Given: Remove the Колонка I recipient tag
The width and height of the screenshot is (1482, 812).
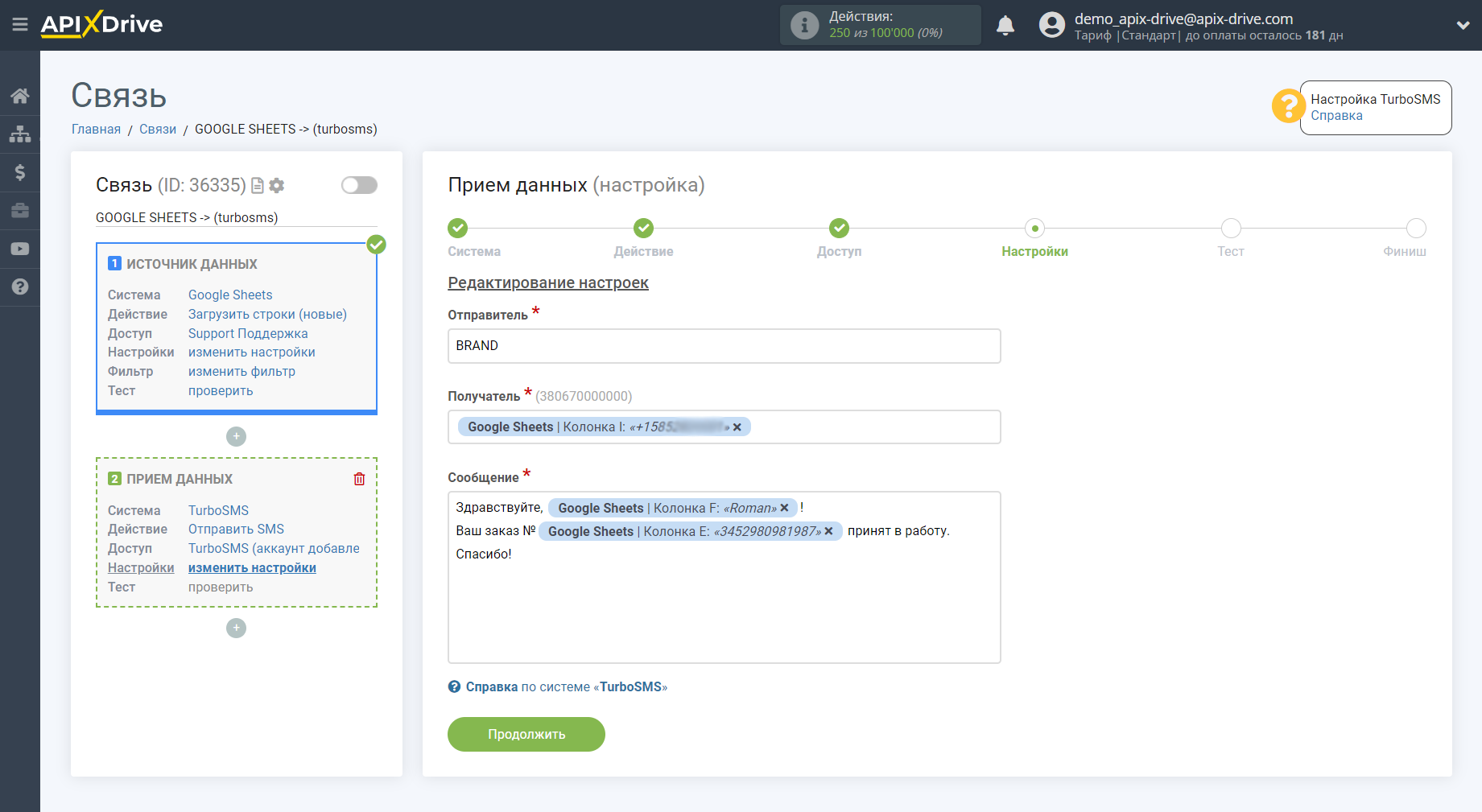Looking at the screenshot, I should tap(737, 428).
